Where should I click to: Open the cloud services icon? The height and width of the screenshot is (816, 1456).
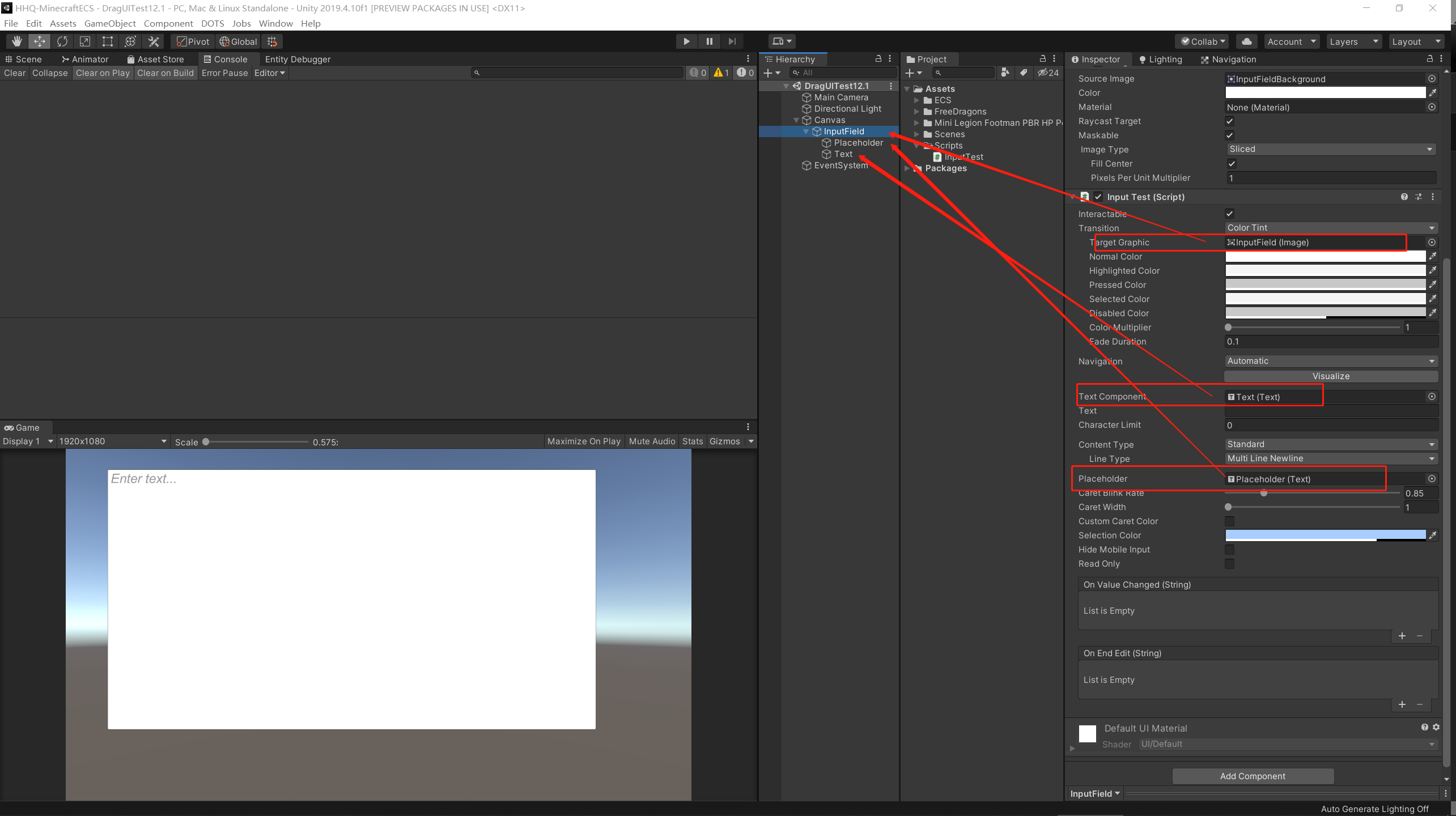pyautogui.click(x=1246, y=41)
